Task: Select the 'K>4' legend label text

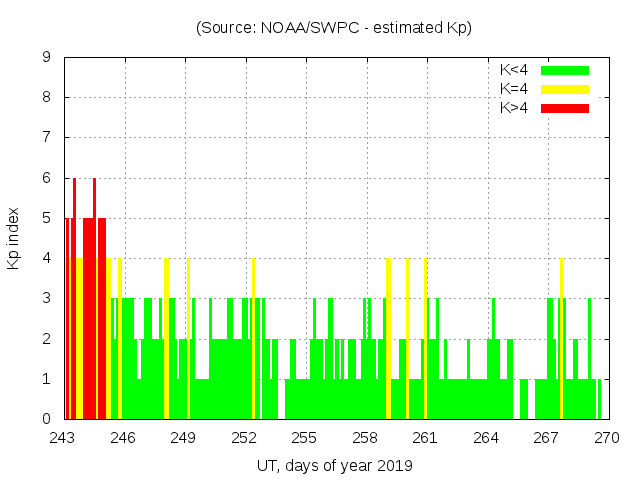Action: [514, 108]
